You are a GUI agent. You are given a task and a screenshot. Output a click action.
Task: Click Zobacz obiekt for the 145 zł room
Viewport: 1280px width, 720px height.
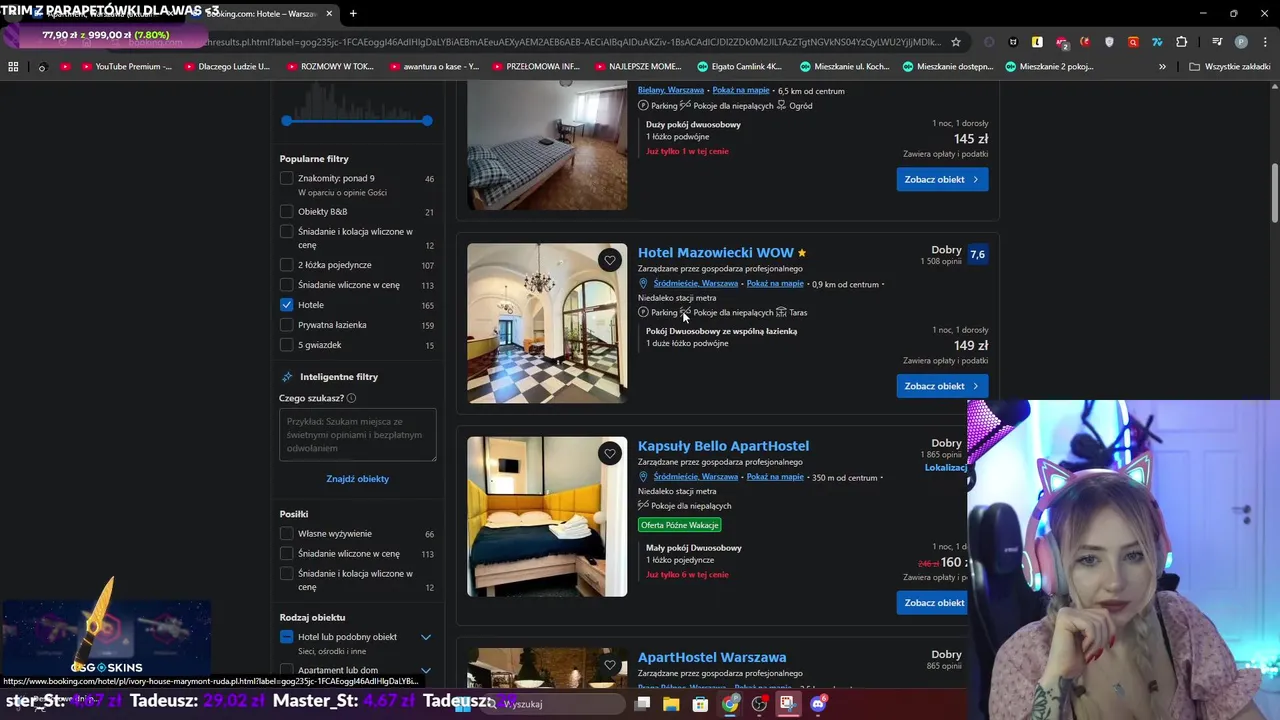tap(942, 179)
